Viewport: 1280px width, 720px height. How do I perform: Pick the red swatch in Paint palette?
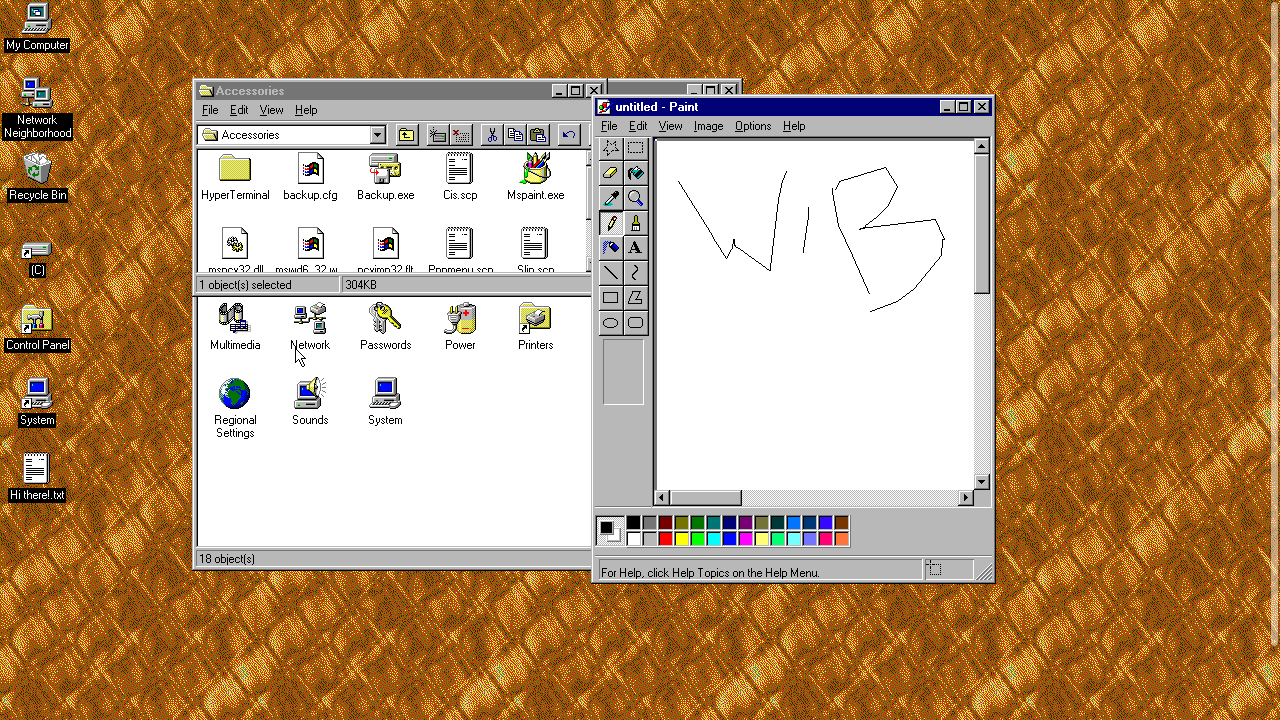pos(666,539)
